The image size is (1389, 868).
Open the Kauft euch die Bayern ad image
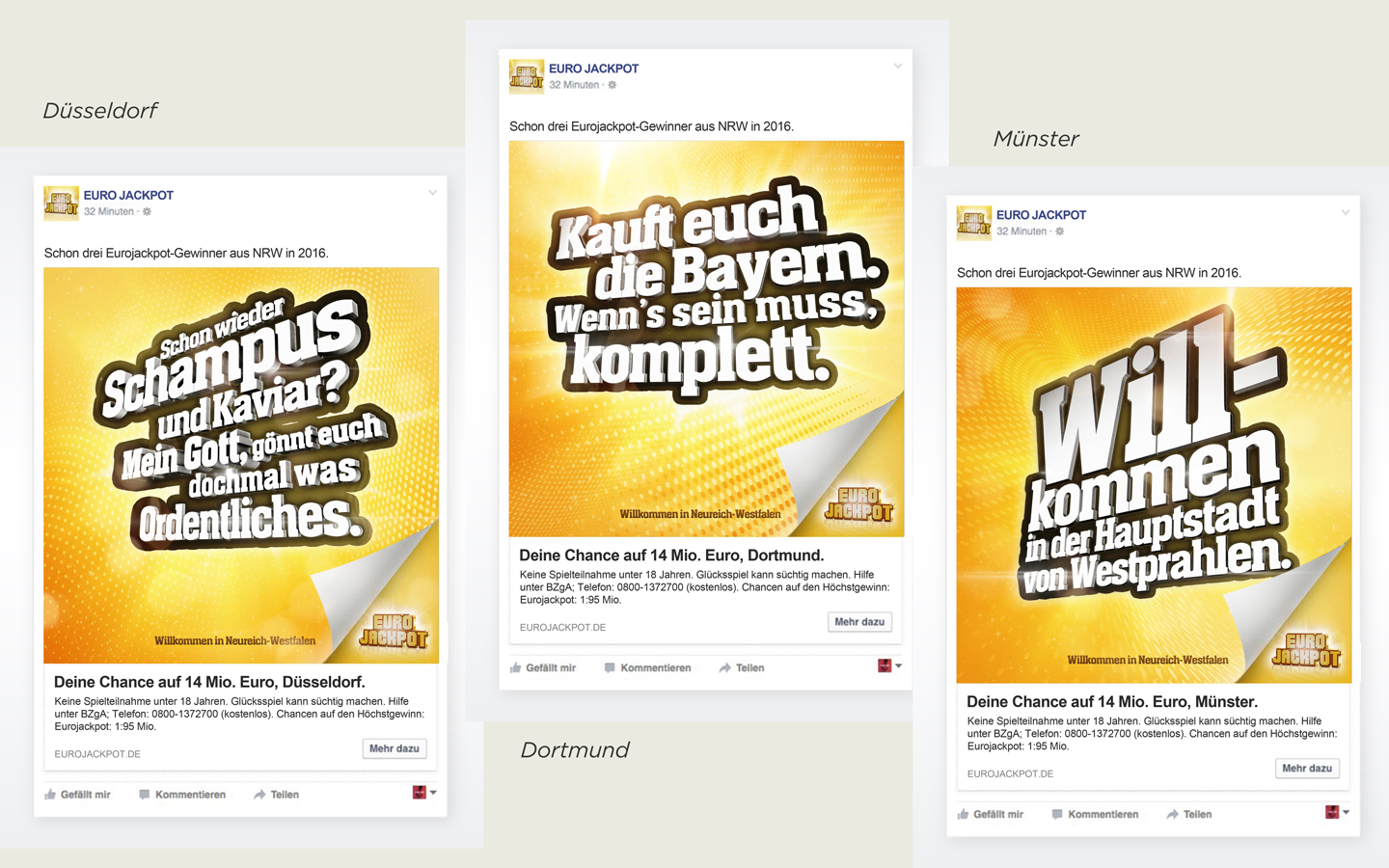click(x=706, y=339)
